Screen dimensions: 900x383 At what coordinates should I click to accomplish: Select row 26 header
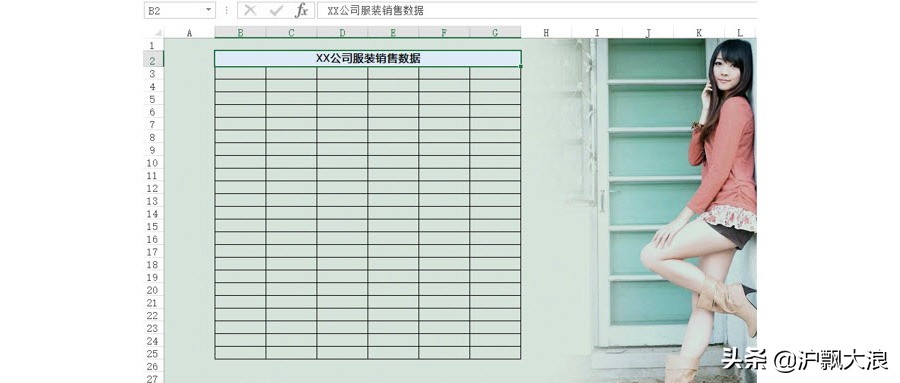(152, 366)
